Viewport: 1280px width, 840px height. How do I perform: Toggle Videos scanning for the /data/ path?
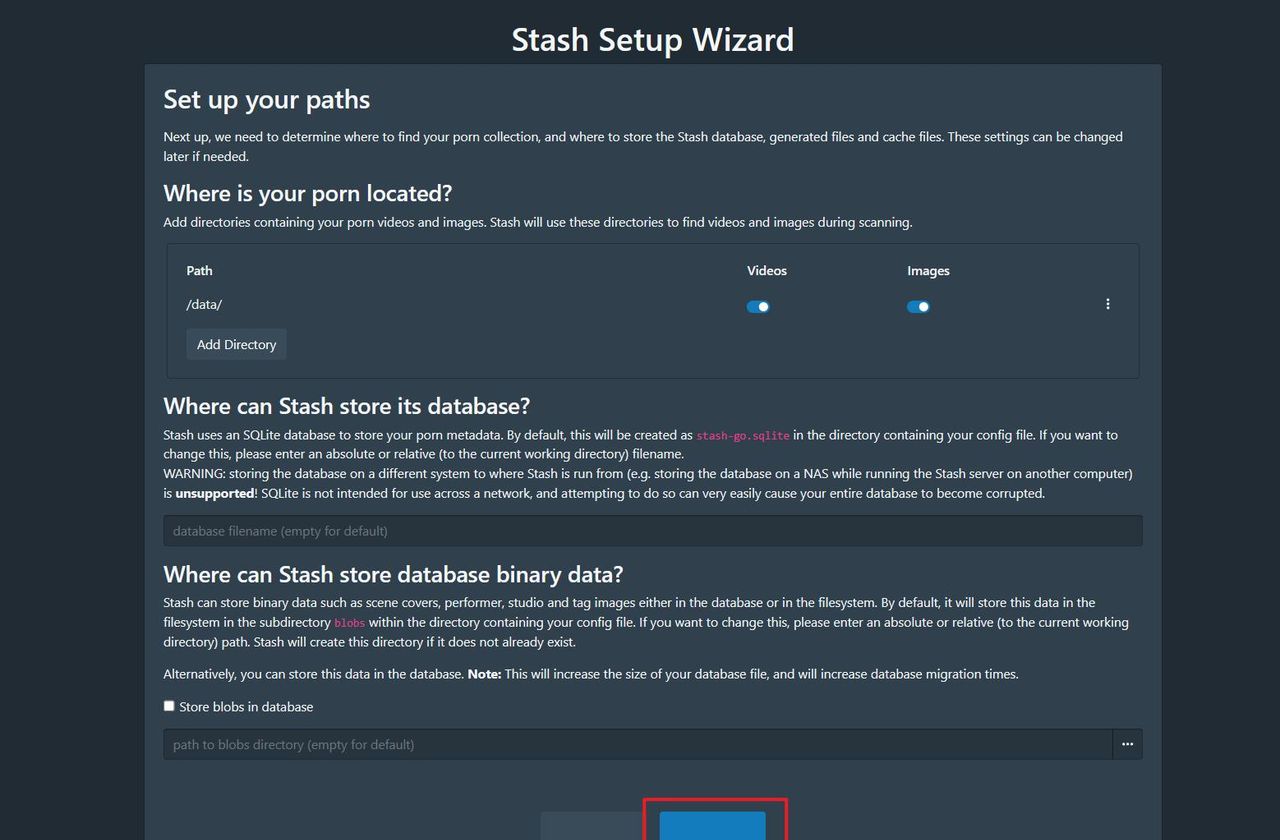click(758, 307)
